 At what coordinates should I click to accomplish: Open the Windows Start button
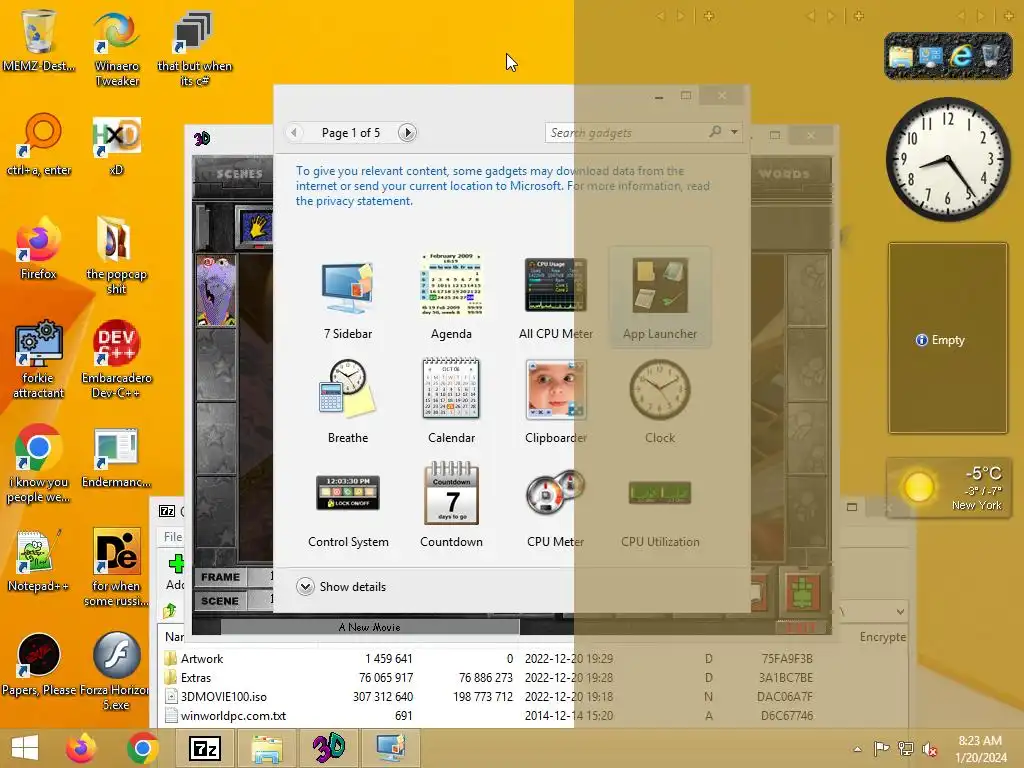click(25, 748)
